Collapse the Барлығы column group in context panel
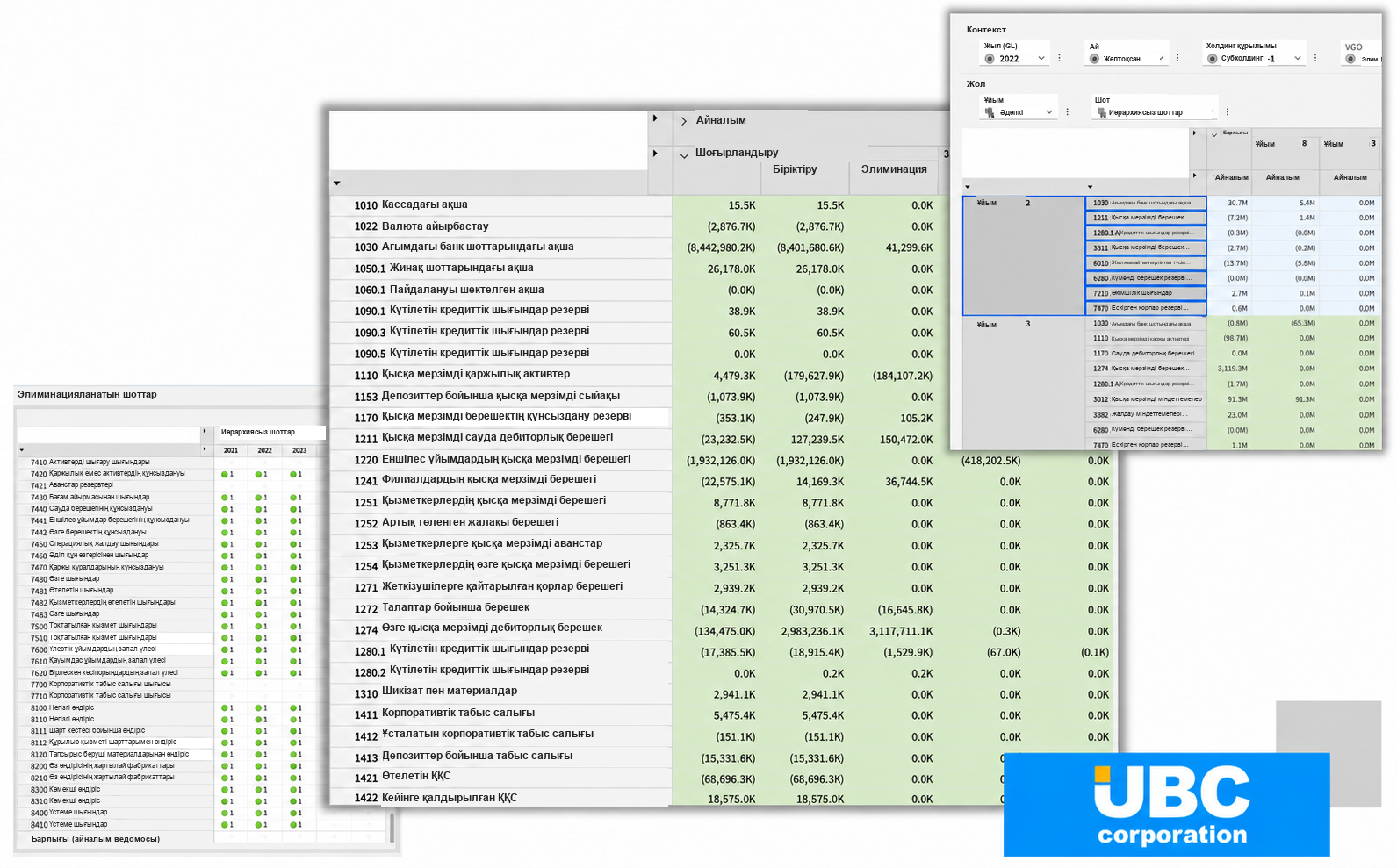 [x=1214, y=134]
